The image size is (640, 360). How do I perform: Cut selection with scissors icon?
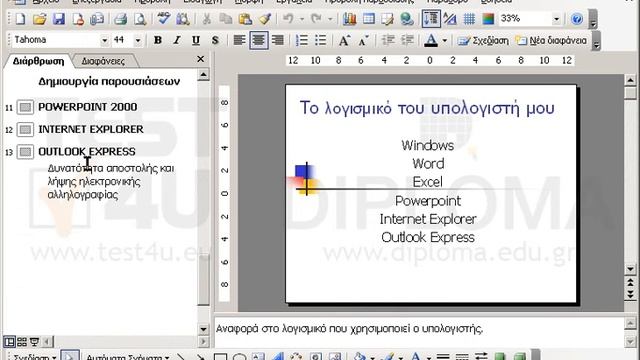point(207,19)
